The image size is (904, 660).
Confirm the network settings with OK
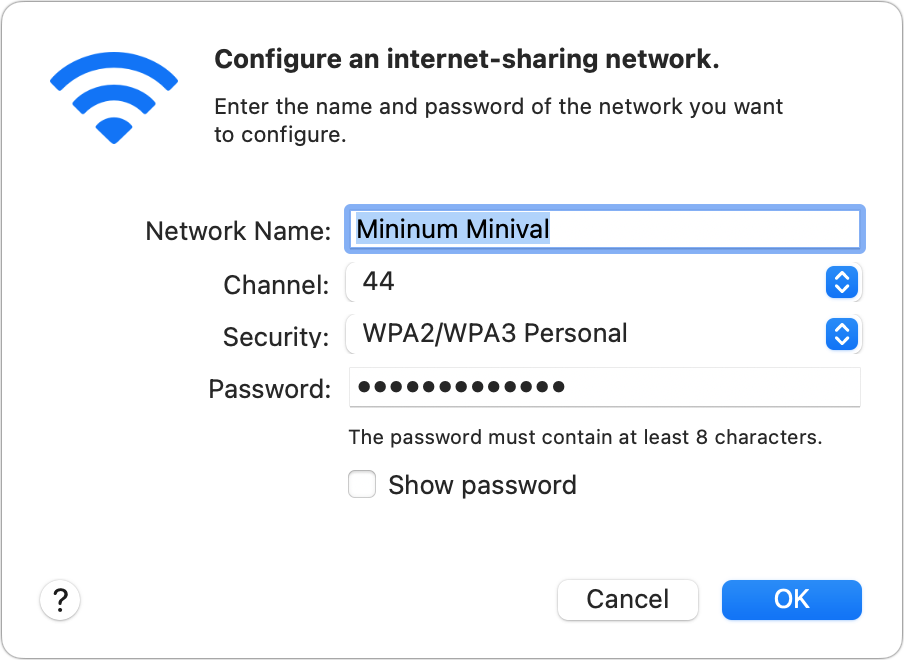pyautogui.click(x=791, y=599)
